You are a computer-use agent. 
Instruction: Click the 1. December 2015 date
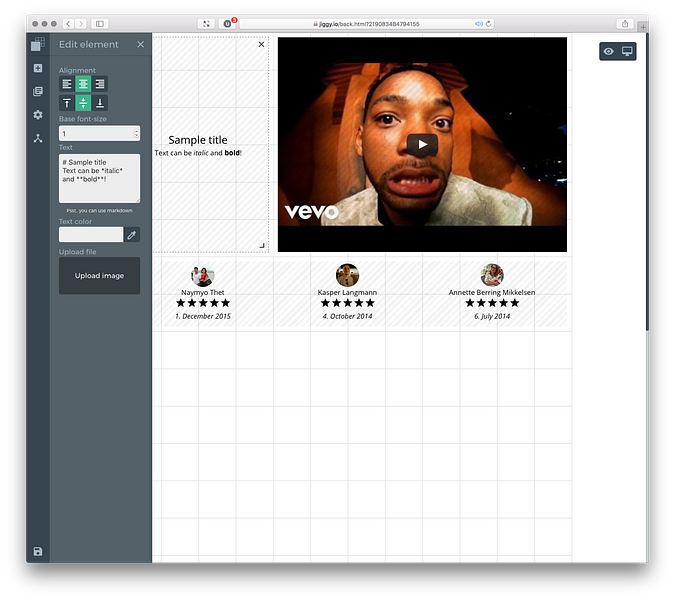(x=202, y=316)
